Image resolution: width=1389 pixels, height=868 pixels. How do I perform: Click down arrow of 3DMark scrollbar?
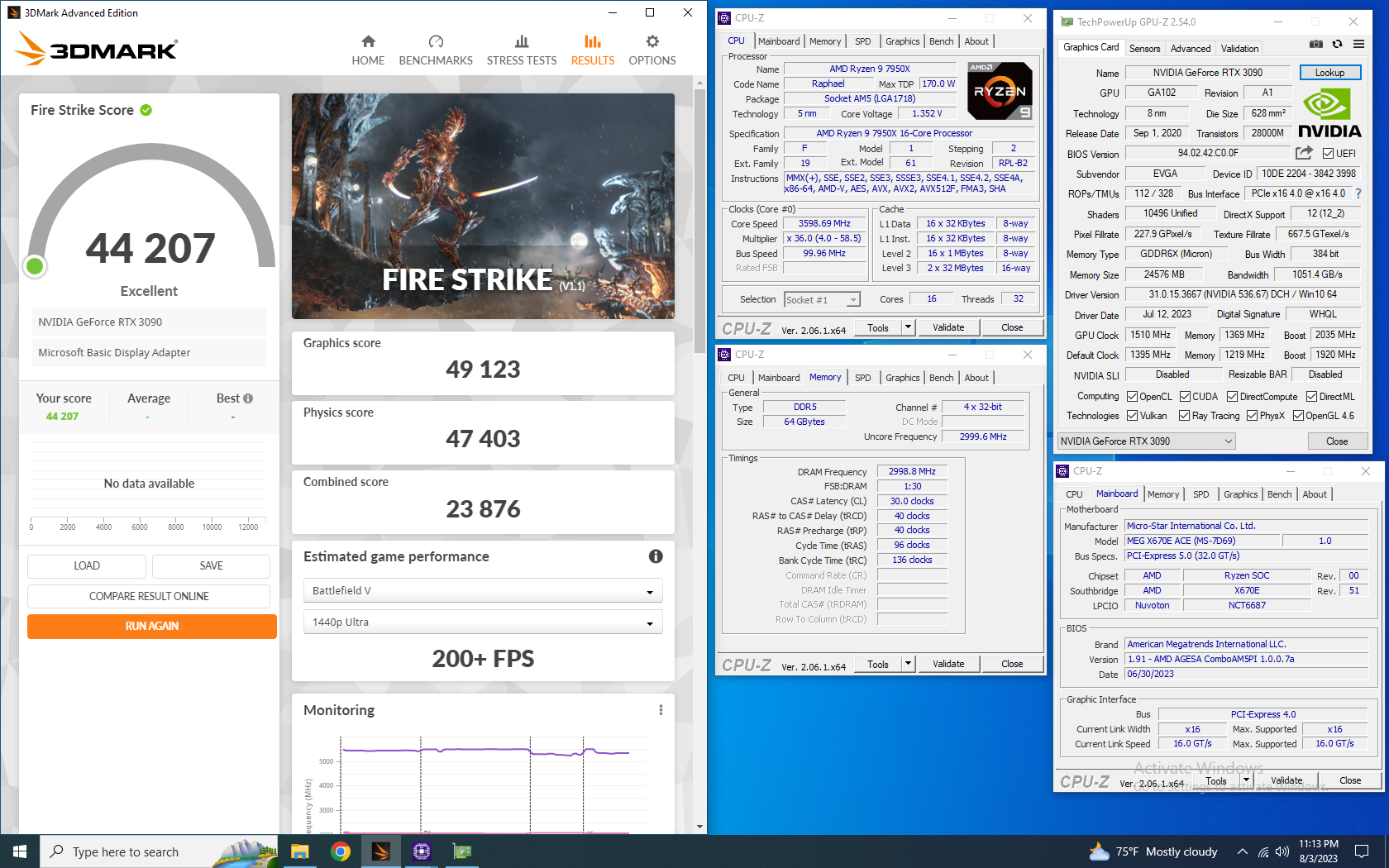click(699, 826)
